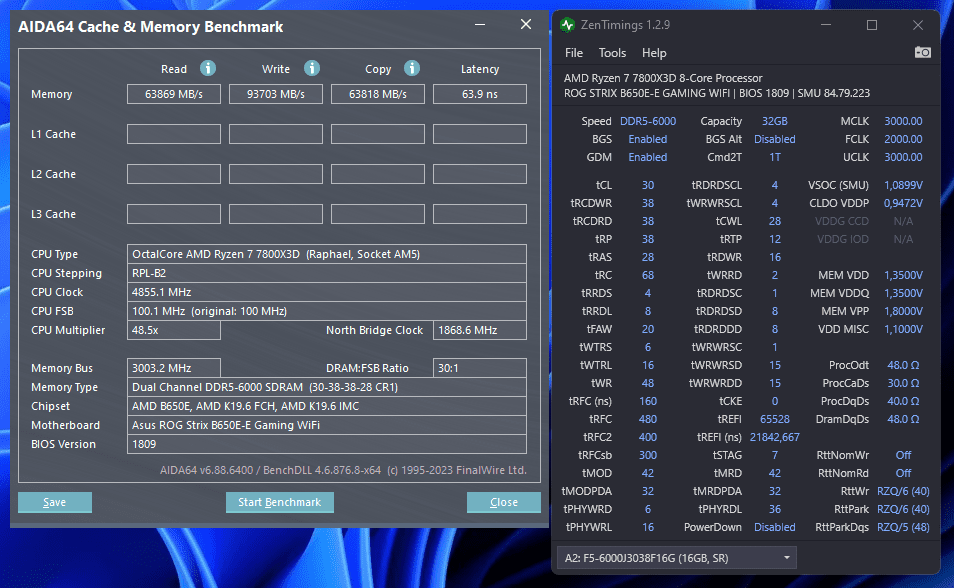This screenshot has height=588, width=954.
Task: Open the Tools menu in ZenTimings
Action: click(612, 53)
